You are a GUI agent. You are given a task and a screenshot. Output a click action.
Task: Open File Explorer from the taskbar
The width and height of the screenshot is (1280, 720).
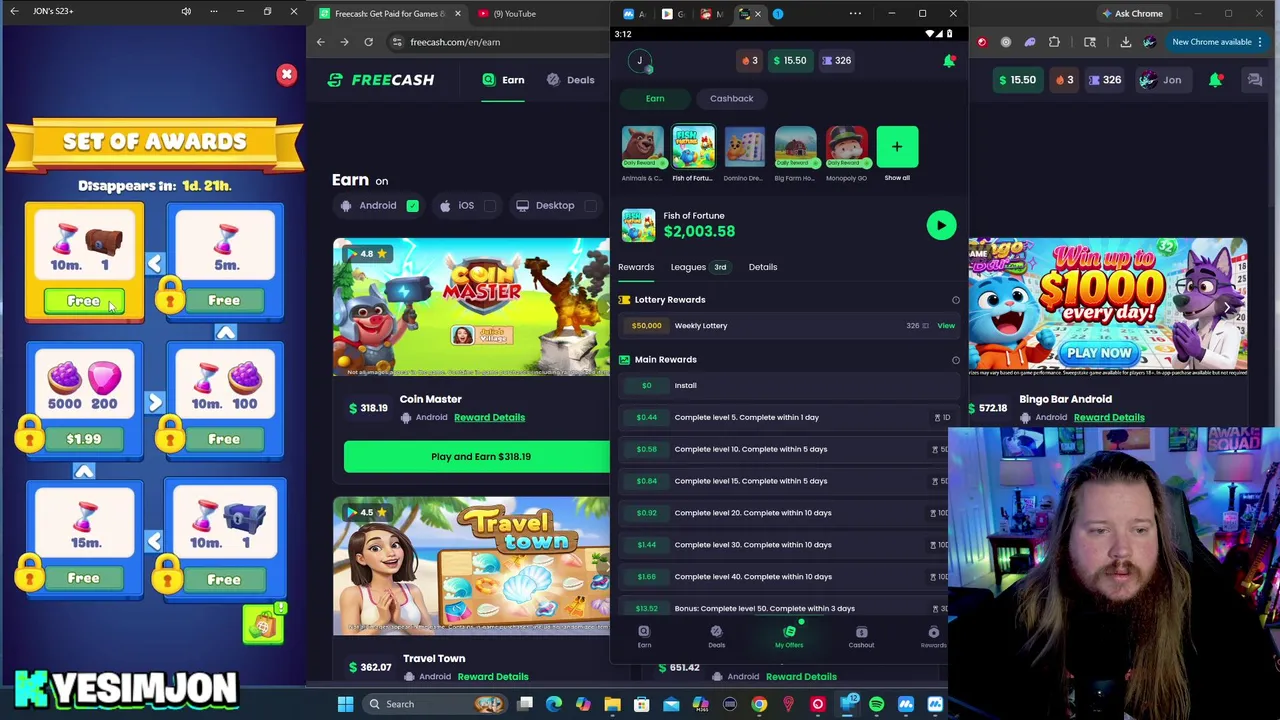[612, 704]
